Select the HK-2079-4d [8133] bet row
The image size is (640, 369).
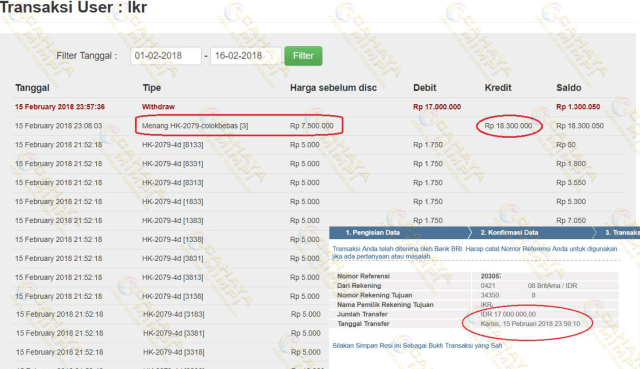318,145
